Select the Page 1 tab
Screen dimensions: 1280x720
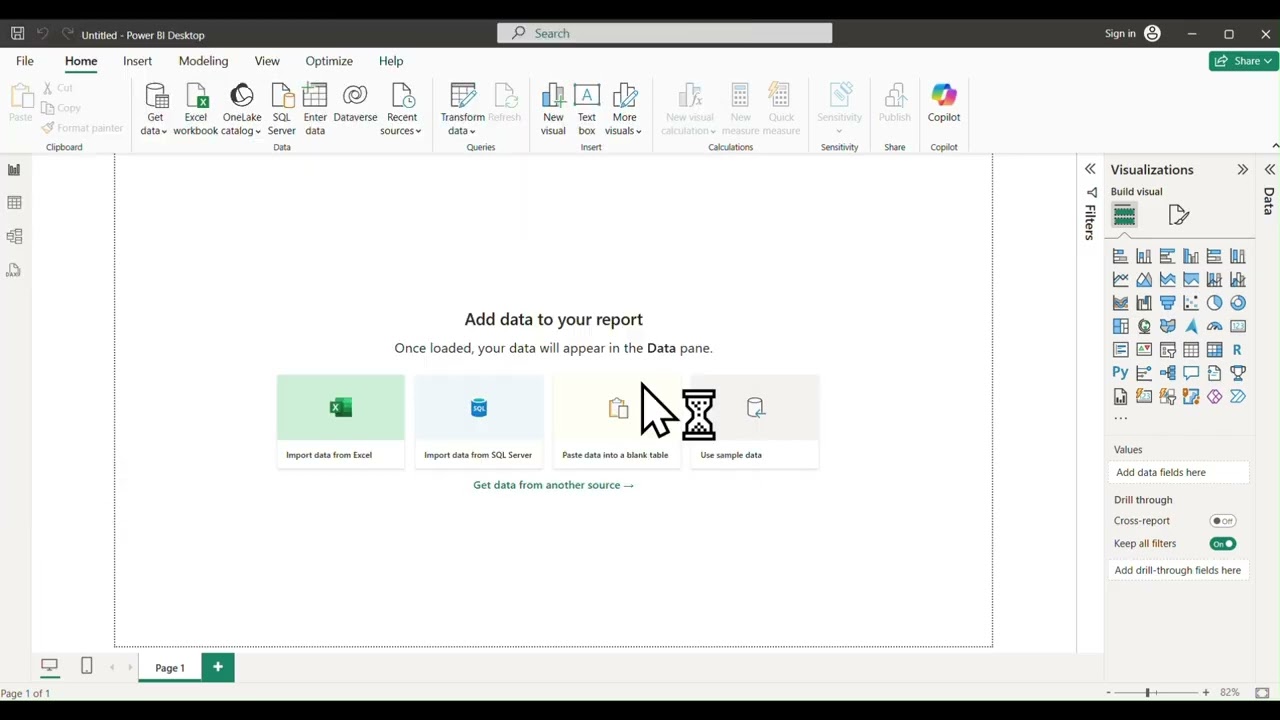coord(170,667)
